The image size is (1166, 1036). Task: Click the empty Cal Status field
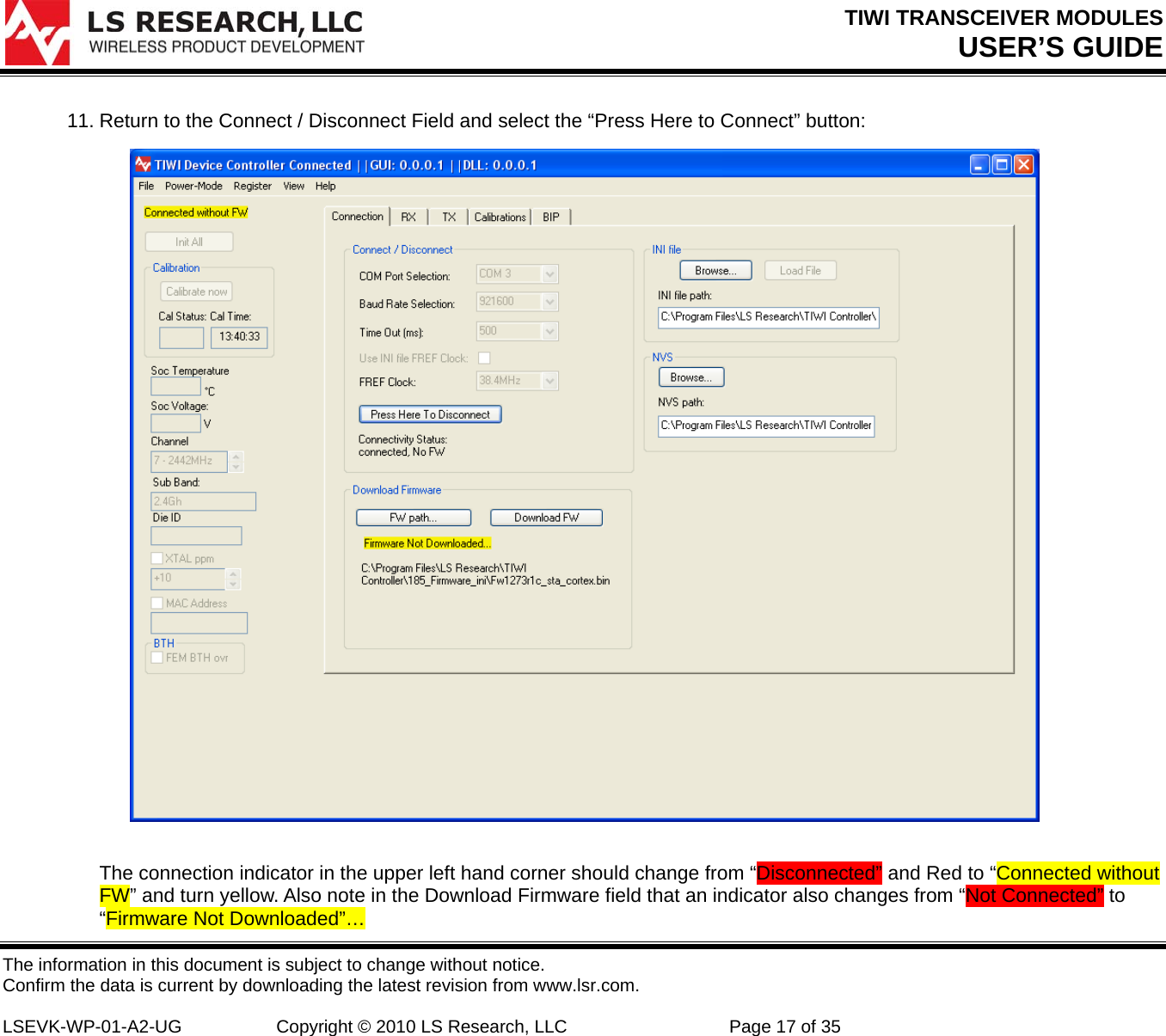(181, 337)
